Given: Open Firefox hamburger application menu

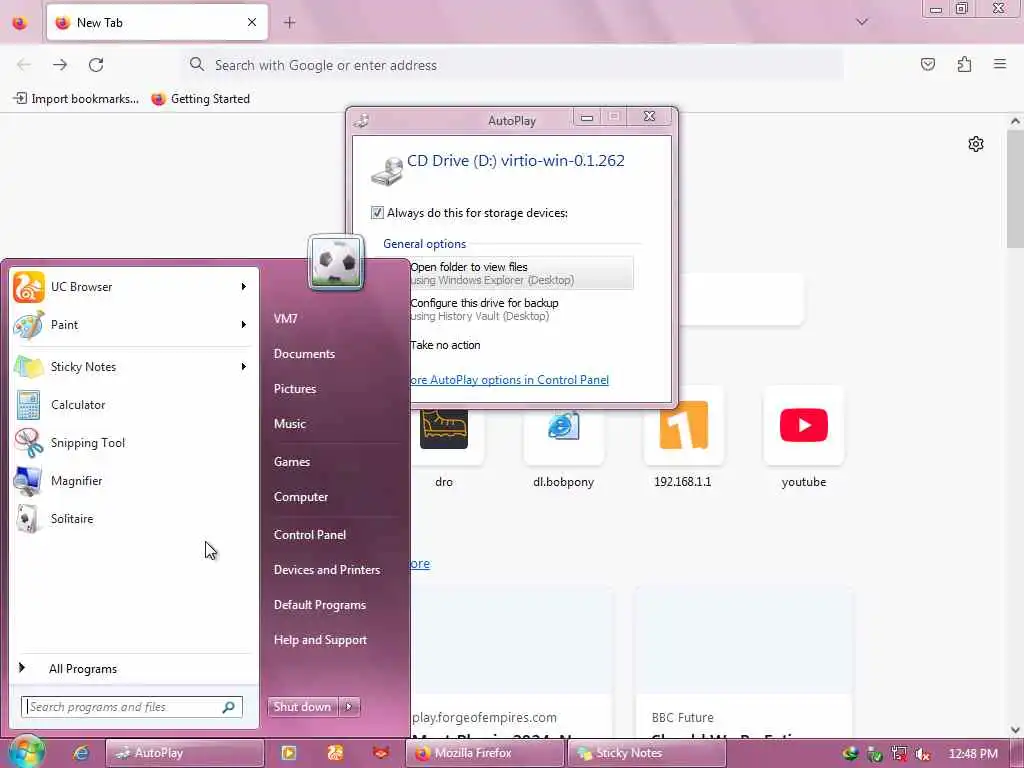Looking at the screenshot, I should [x=1000, y=64].
